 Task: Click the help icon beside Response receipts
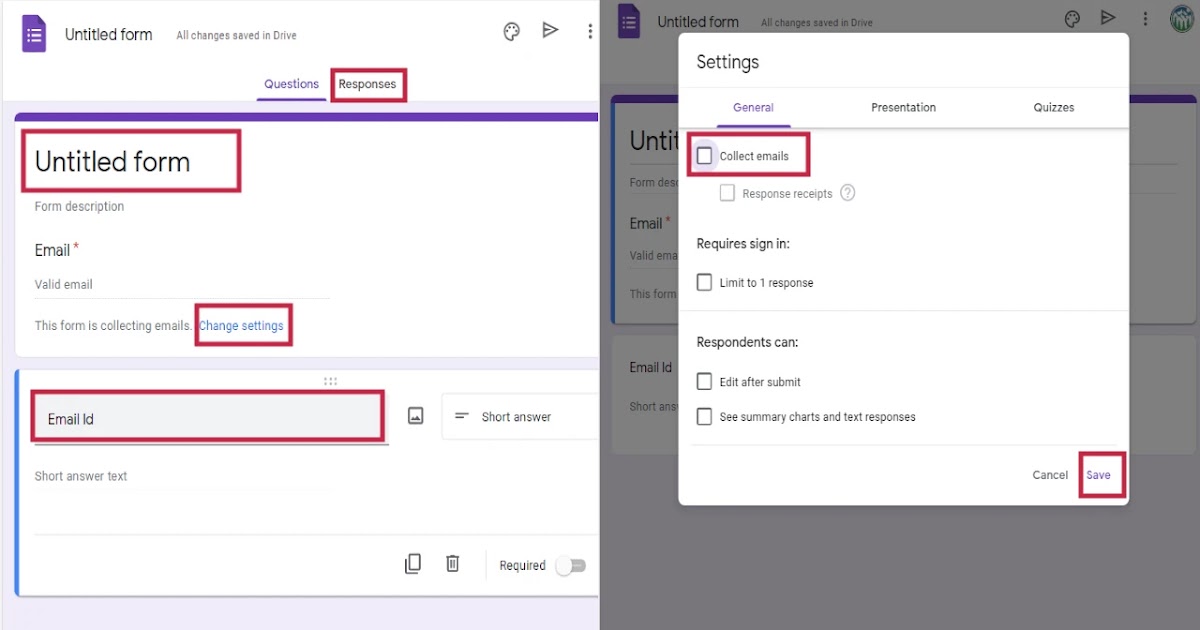point(847,192)
